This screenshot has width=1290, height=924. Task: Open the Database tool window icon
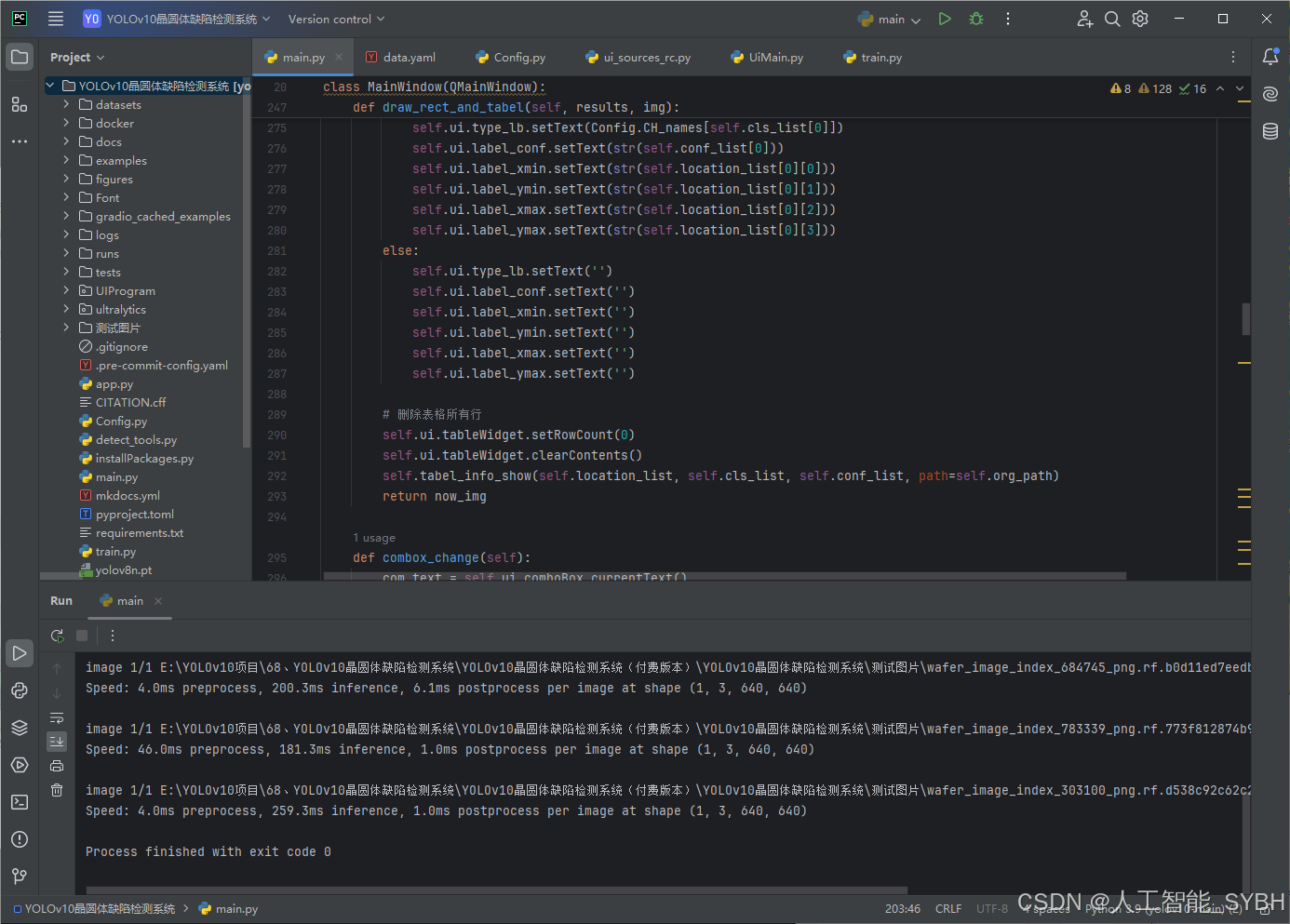coord(1270,131)
